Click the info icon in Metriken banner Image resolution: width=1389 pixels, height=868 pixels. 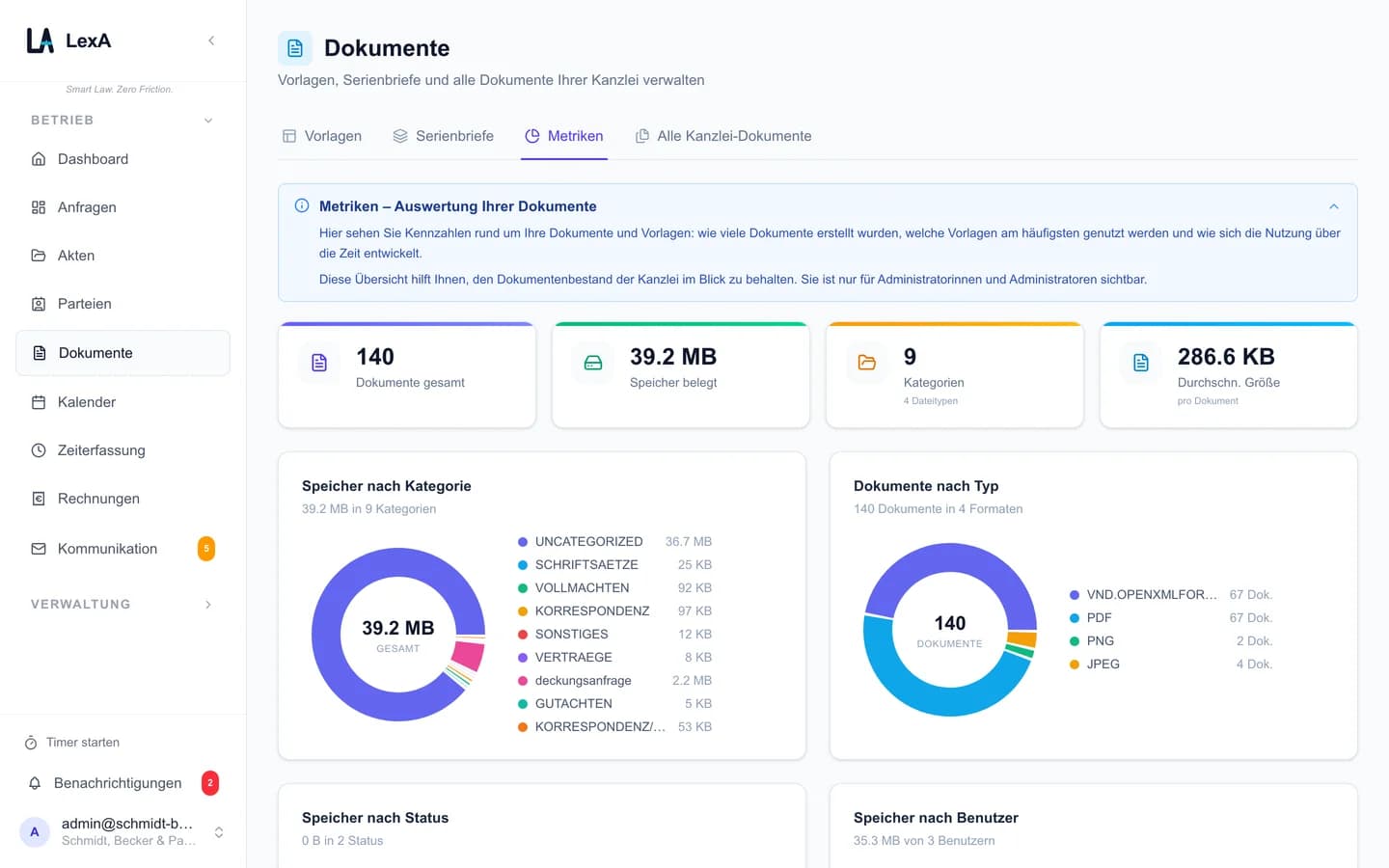click(x=302, y=205)
